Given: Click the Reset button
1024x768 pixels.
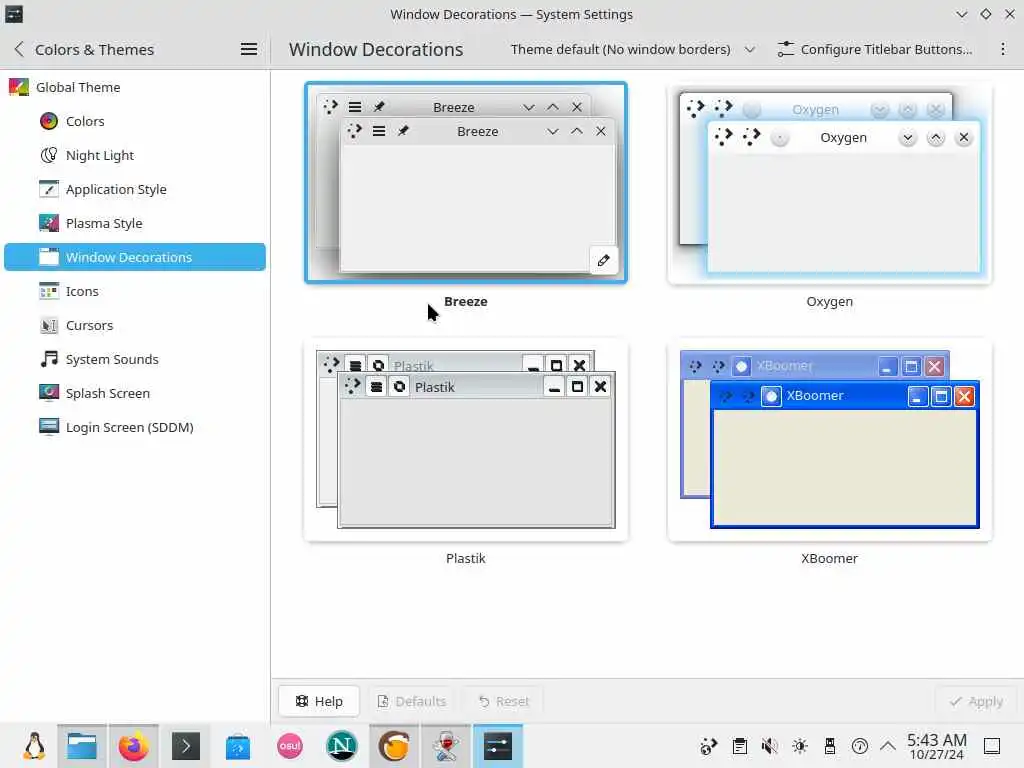Looking at the screenshot, I should (504, 701).
